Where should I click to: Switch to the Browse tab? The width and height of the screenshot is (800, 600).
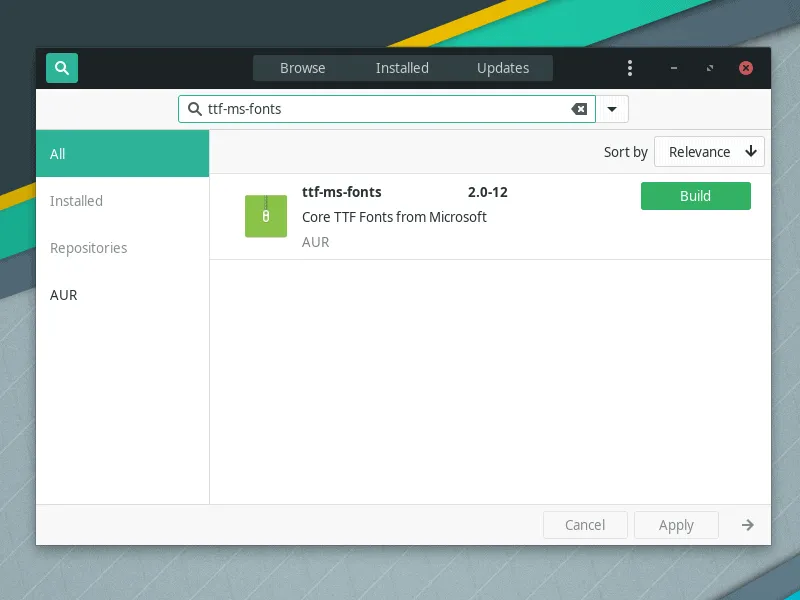click(x=302, y=68)
